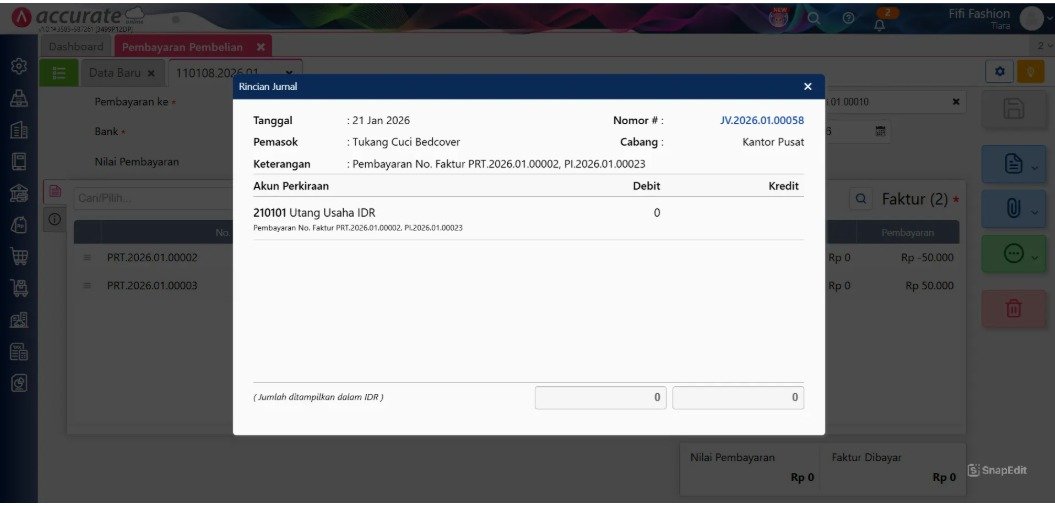Viewport: 1055px width, 506px height.
Task: Click the save floppy disk button
Action: 1013,109
